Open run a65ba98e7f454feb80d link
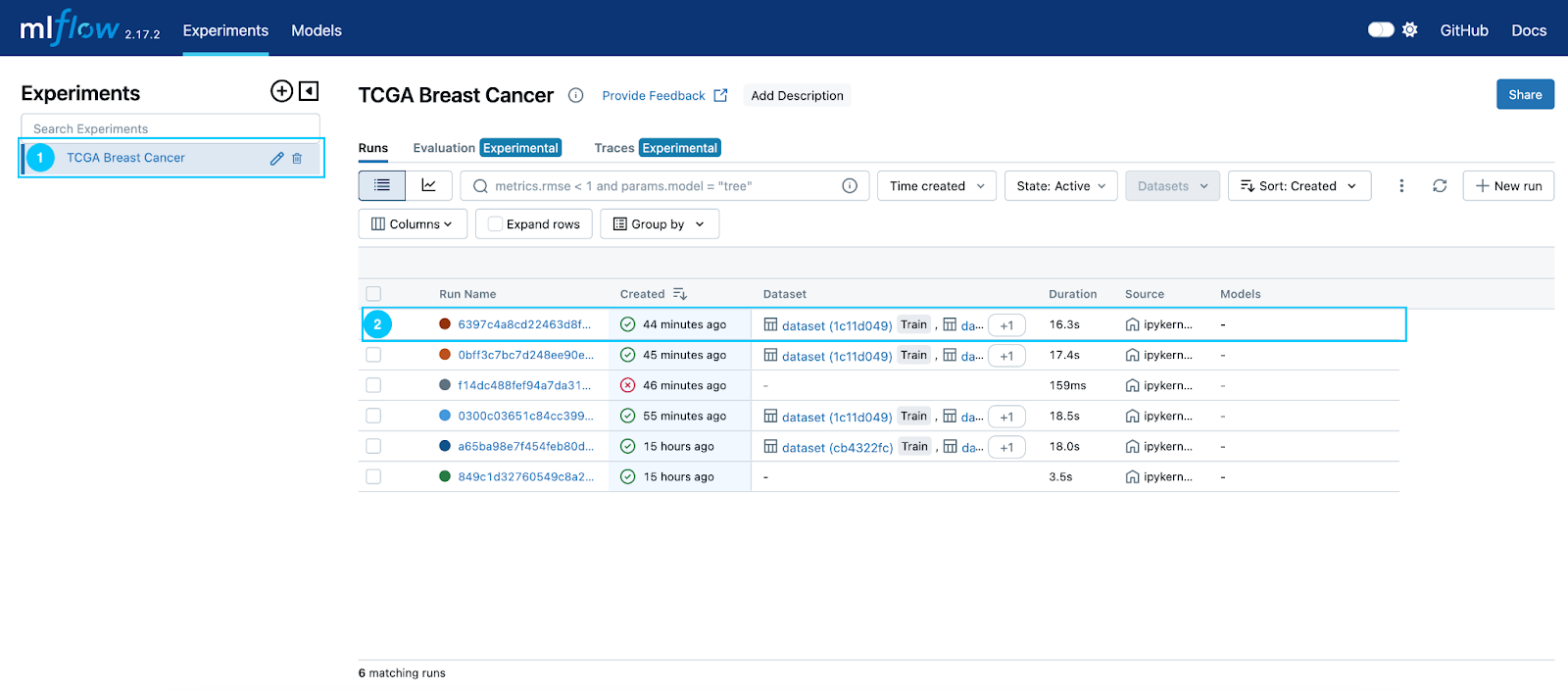The image size is (1568, 691). (x=525, y=447)
